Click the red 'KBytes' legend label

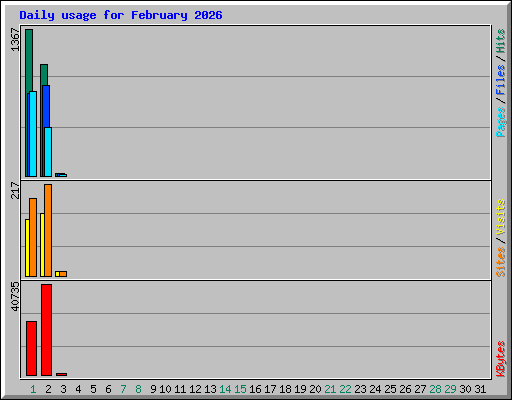(500, 359)
